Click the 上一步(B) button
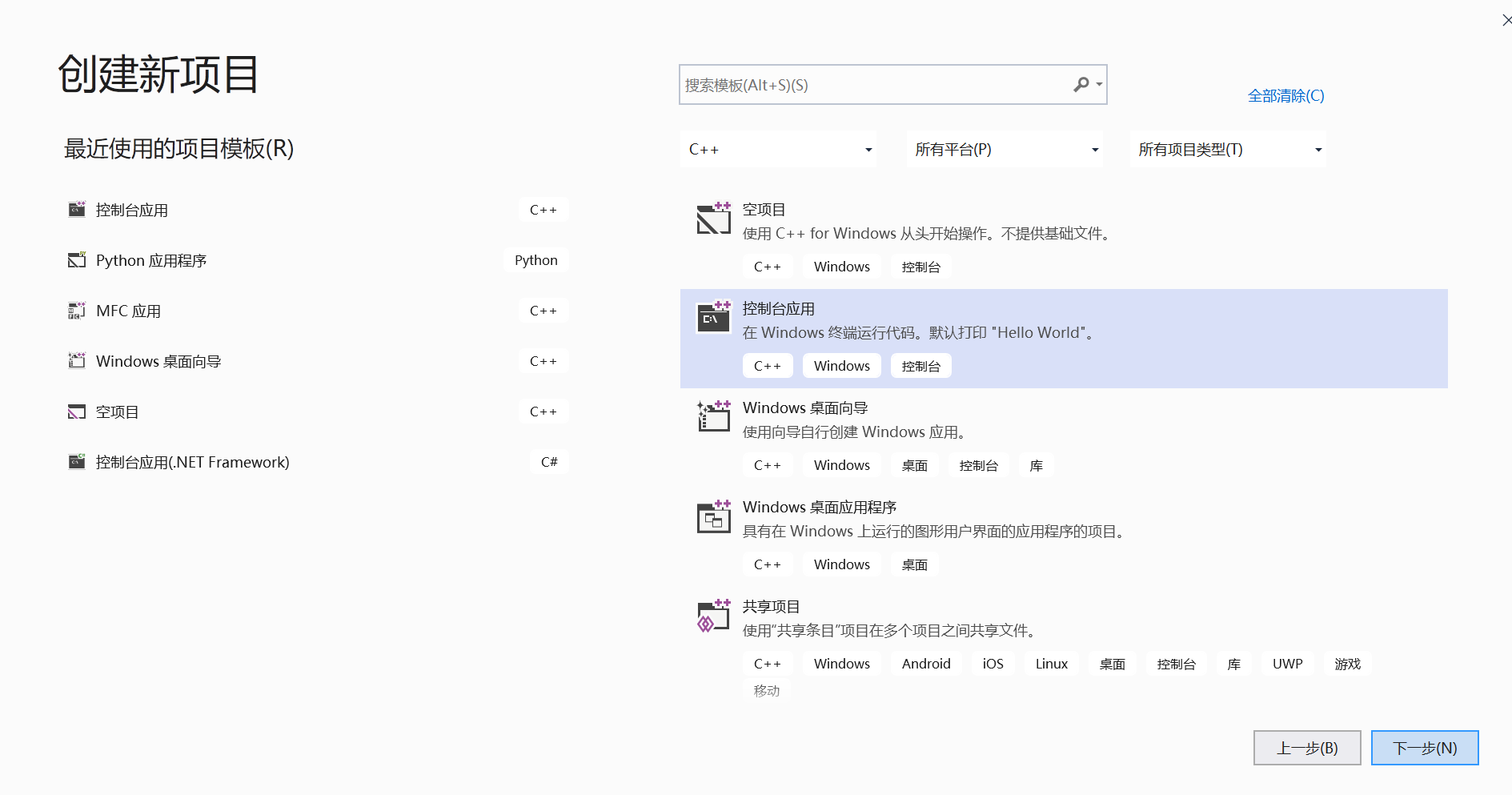 click(x=1307, y=748)
